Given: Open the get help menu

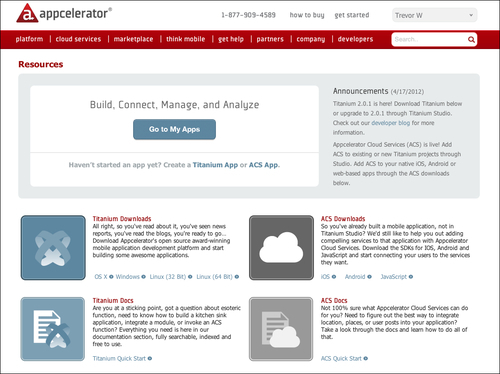Looking at the screenshot, I should [231, 39].
